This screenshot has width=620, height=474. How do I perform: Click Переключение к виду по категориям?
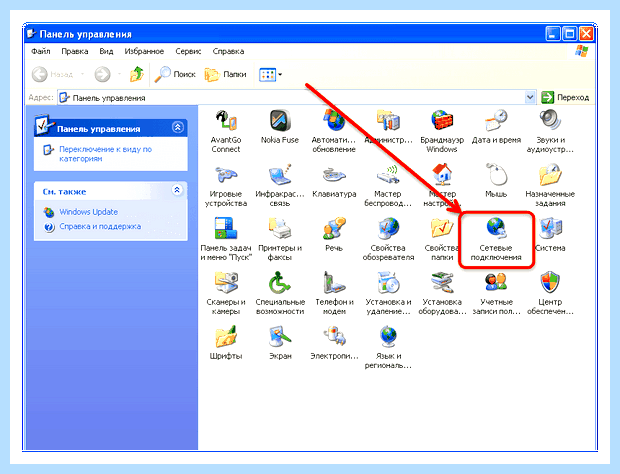point(105,154)
